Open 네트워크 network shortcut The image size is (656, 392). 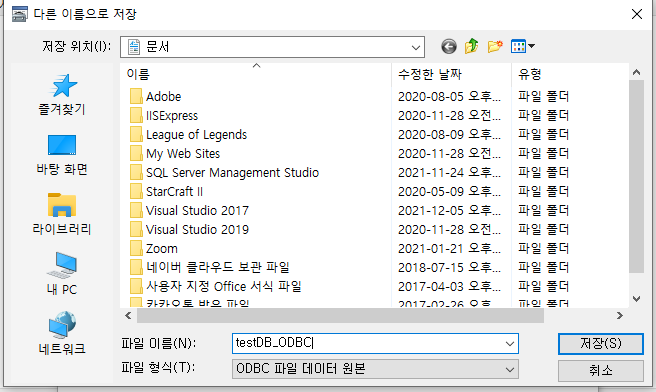pyautogui.click(x=62, y=333)
